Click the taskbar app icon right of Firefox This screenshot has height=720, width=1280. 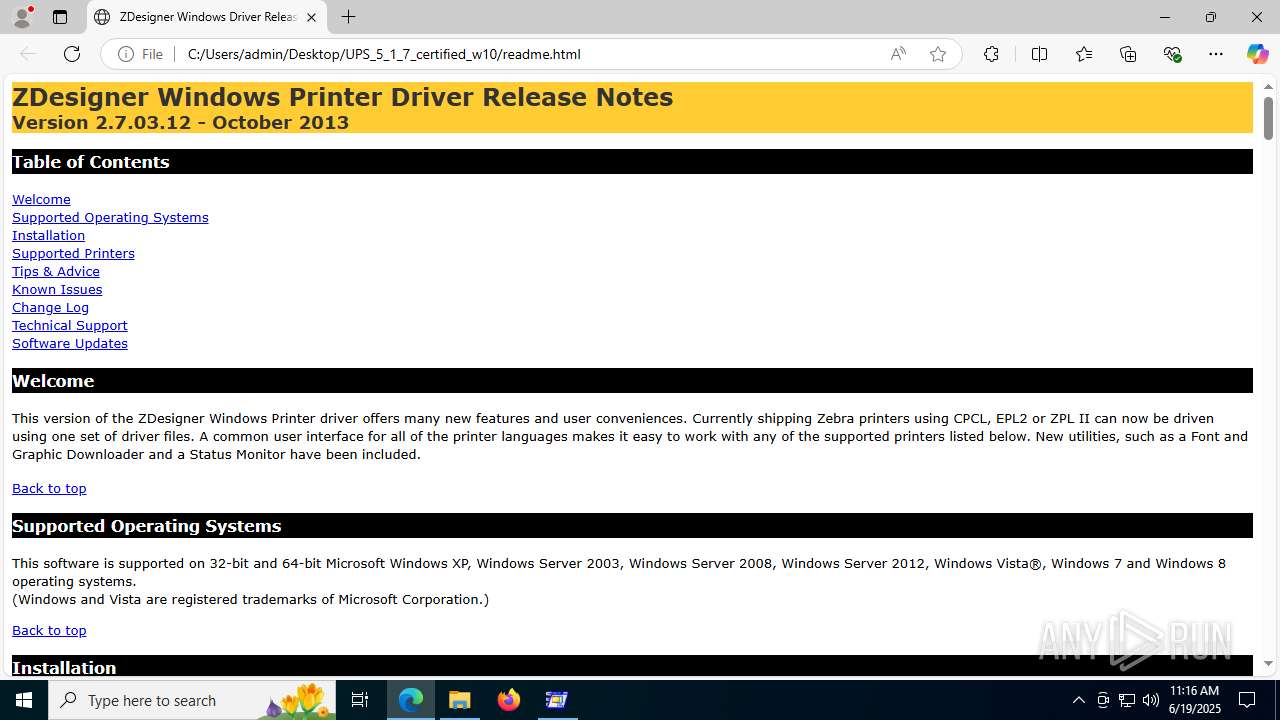click(557, 700)
